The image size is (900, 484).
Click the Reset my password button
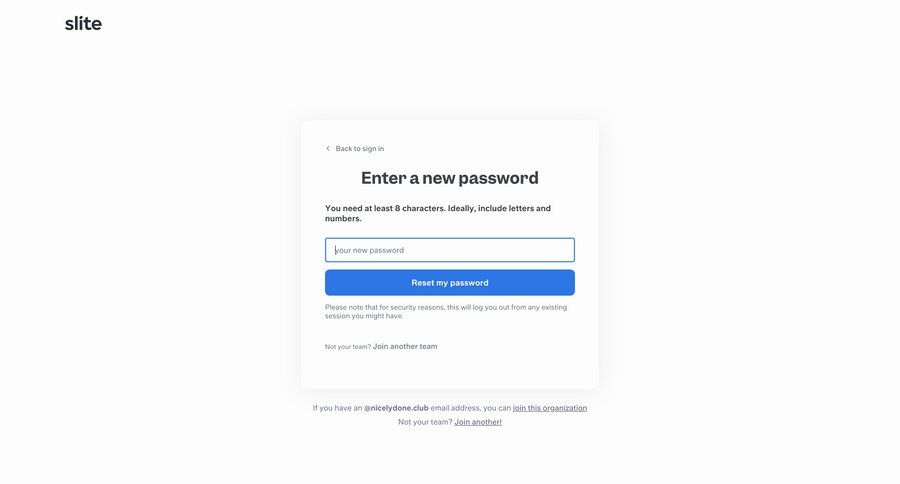point(449,282)
